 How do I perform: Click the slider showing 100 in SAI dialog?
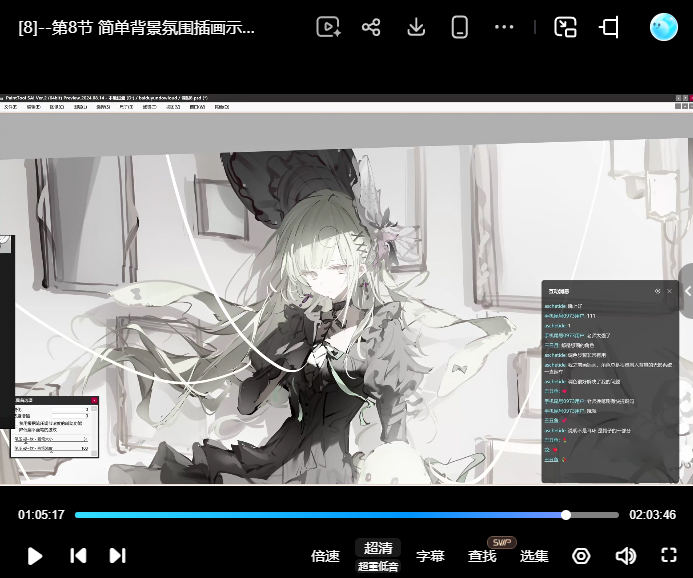(x=51, y=449)
